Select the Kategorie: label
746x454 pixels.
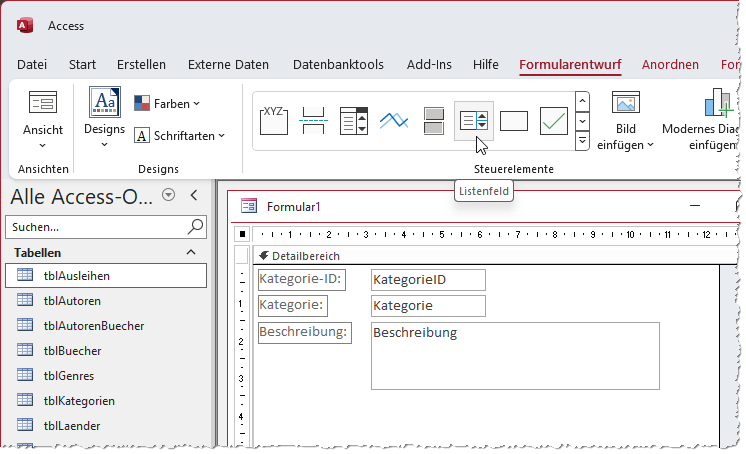coord(293,305)
